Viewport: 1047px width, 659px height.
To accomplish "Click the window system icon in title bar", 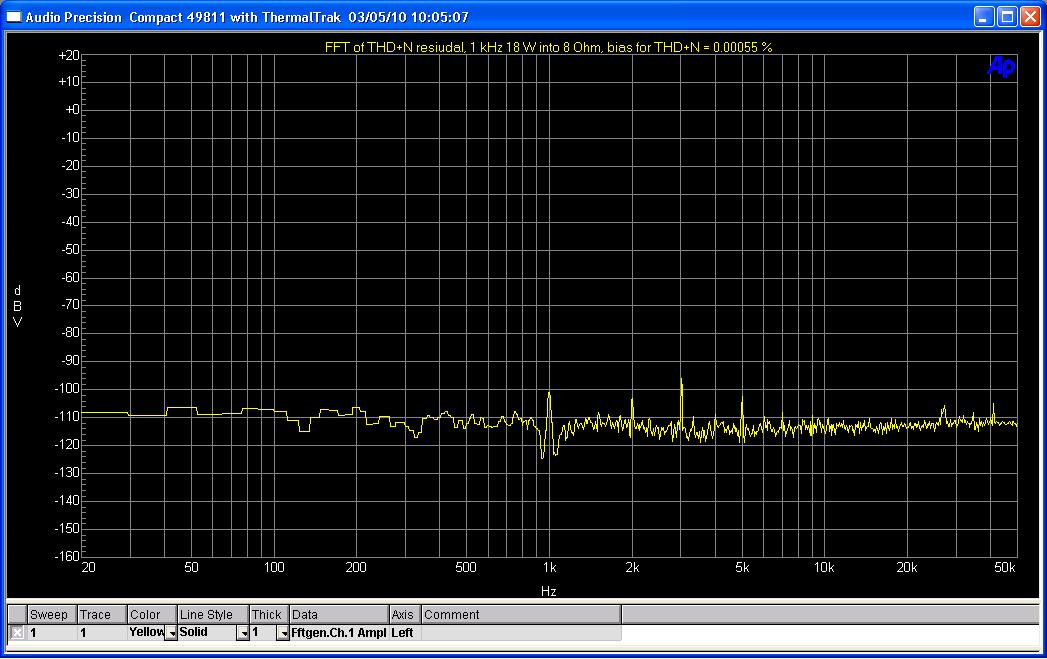I will (13, 17).
